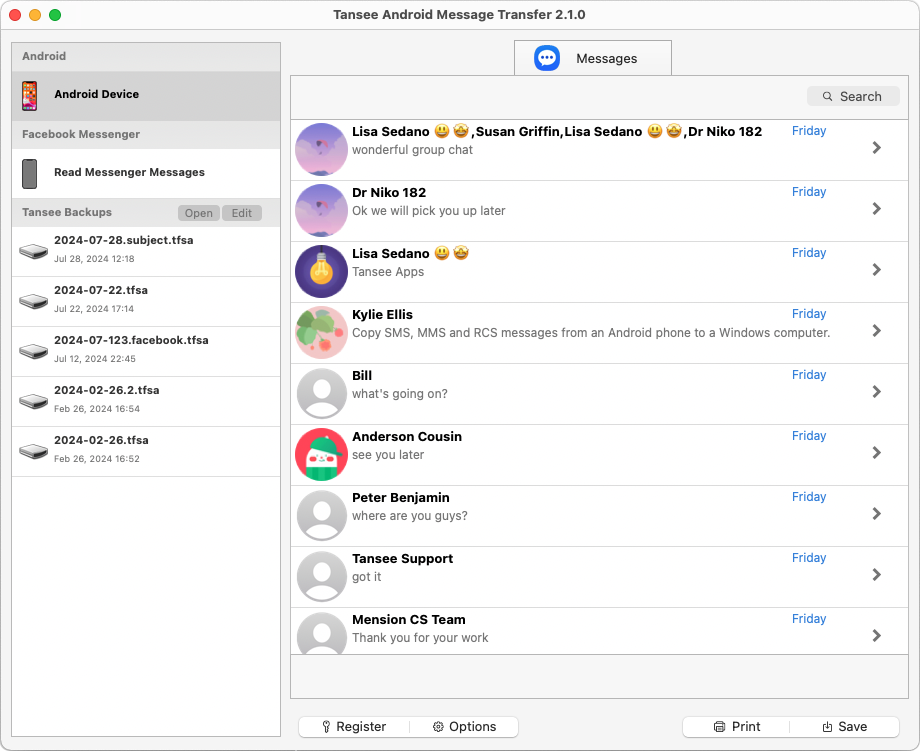Click the Friday date on Dr Niko 182 row

(809, 192)
